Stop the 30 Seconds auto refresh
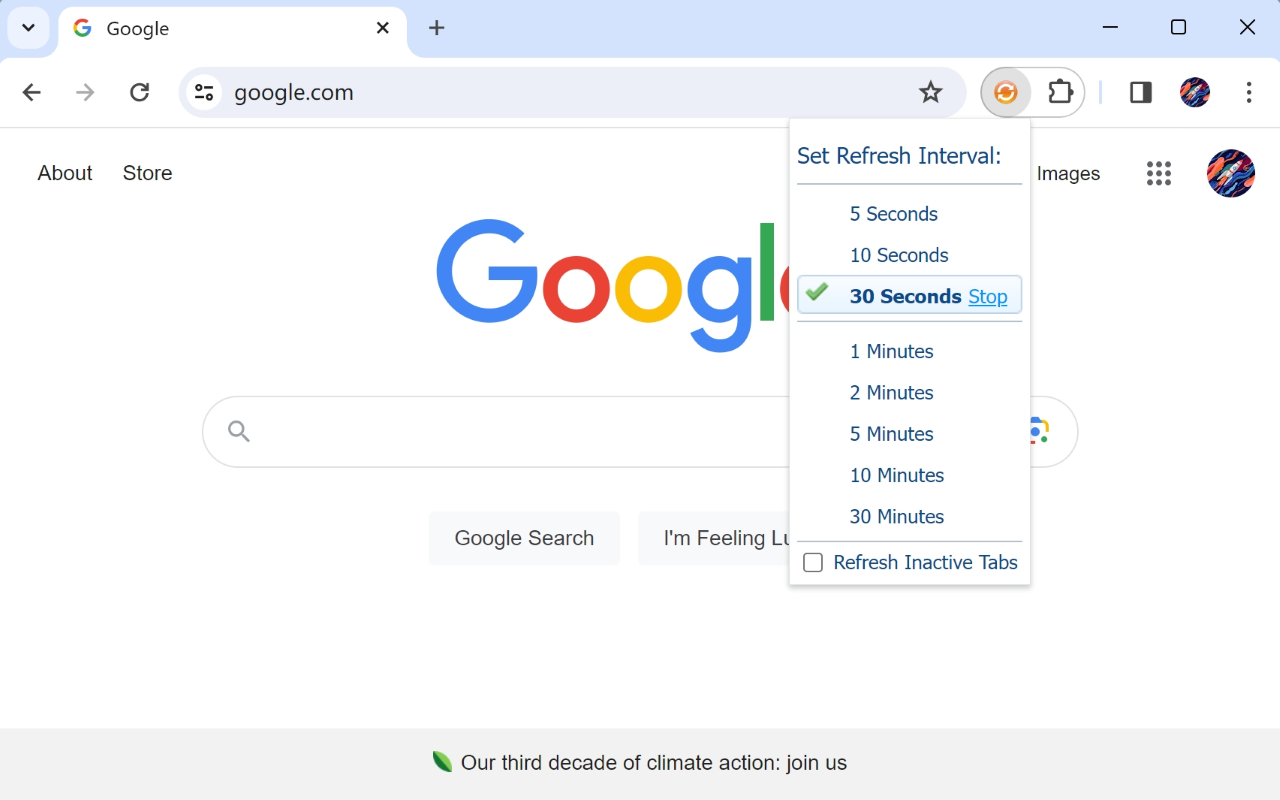This screenshot has width=1280, height=800. 987,297
